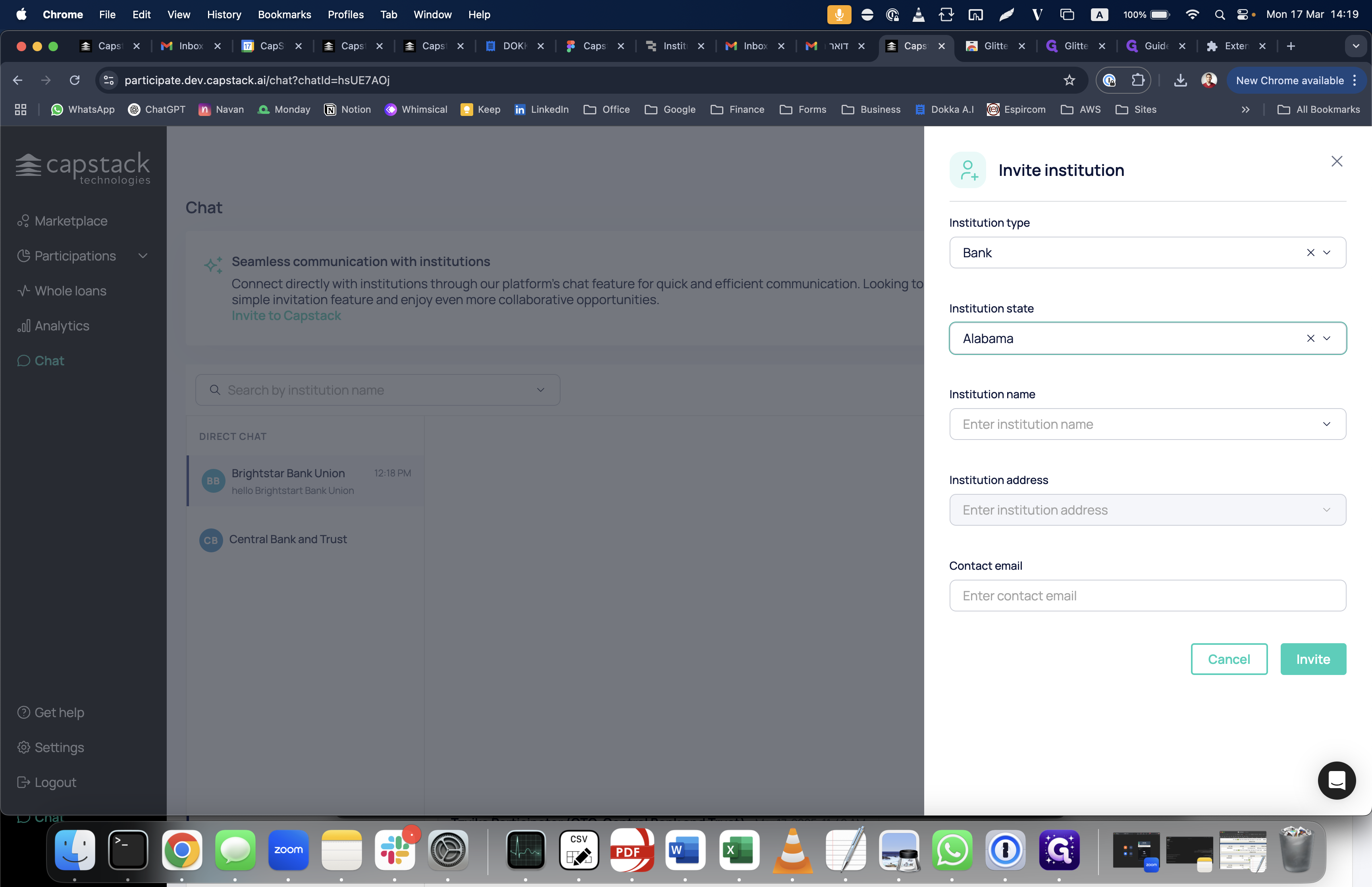Screen dimensions: 1372x887
Task: Bookmark this page with the star icon
Action: pos(1069,80)
